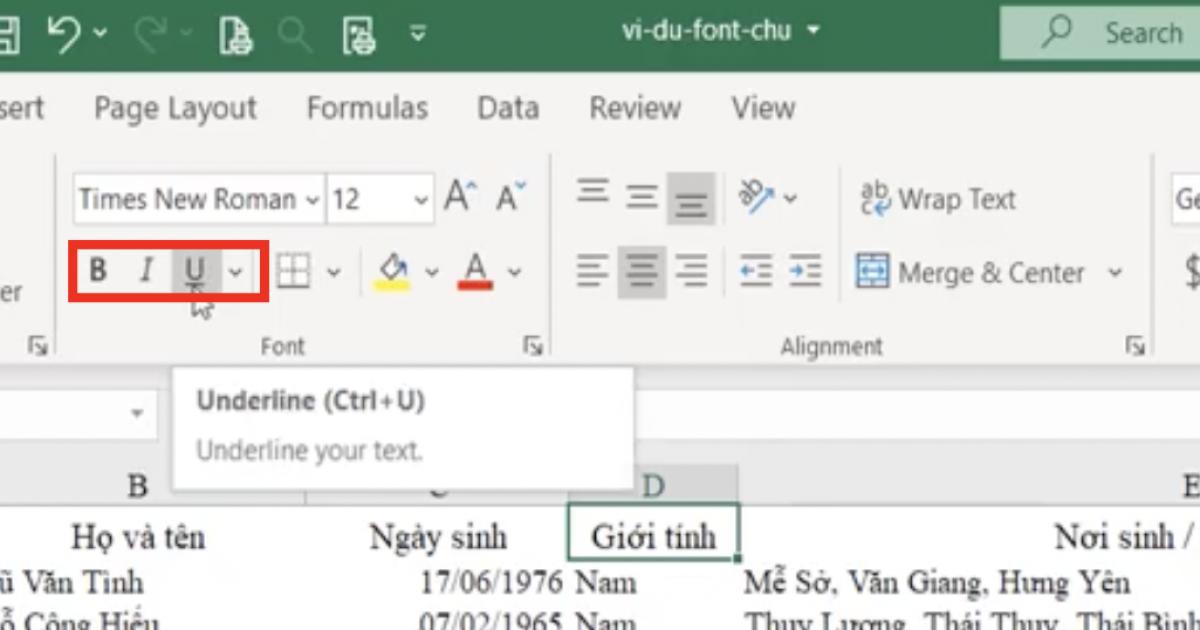The width and height of the screenshot is (1200, 630).
Task: Toggle Underline formatting
Action: click(195, 270)
